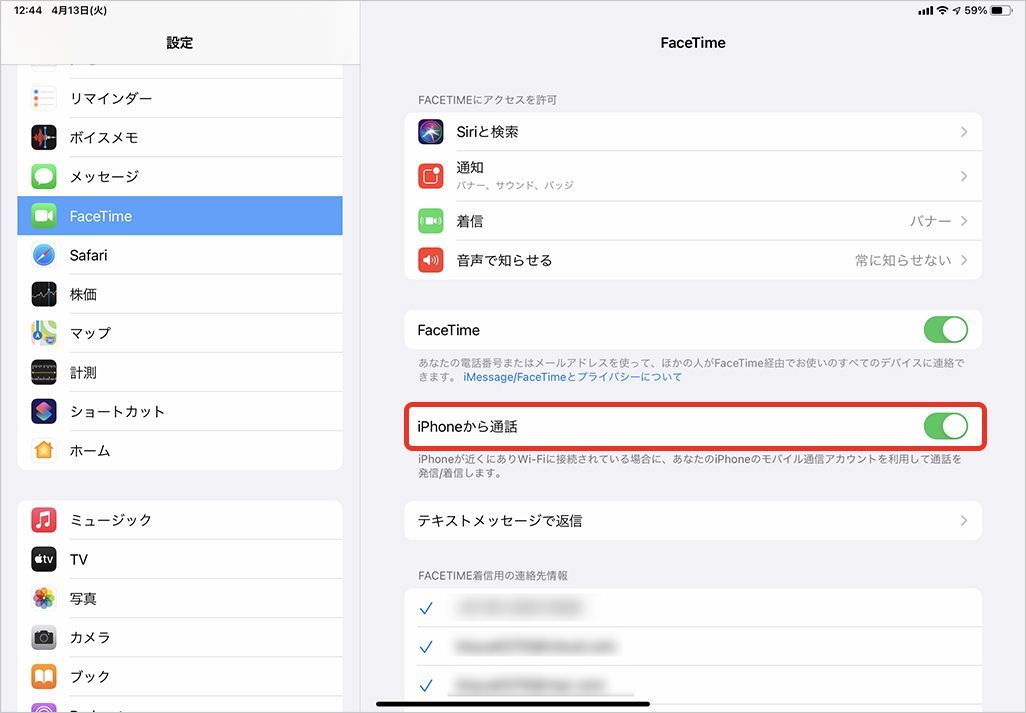
Task: Uncheck third FaceTime contact checkmark
Action: coord(426,686)
